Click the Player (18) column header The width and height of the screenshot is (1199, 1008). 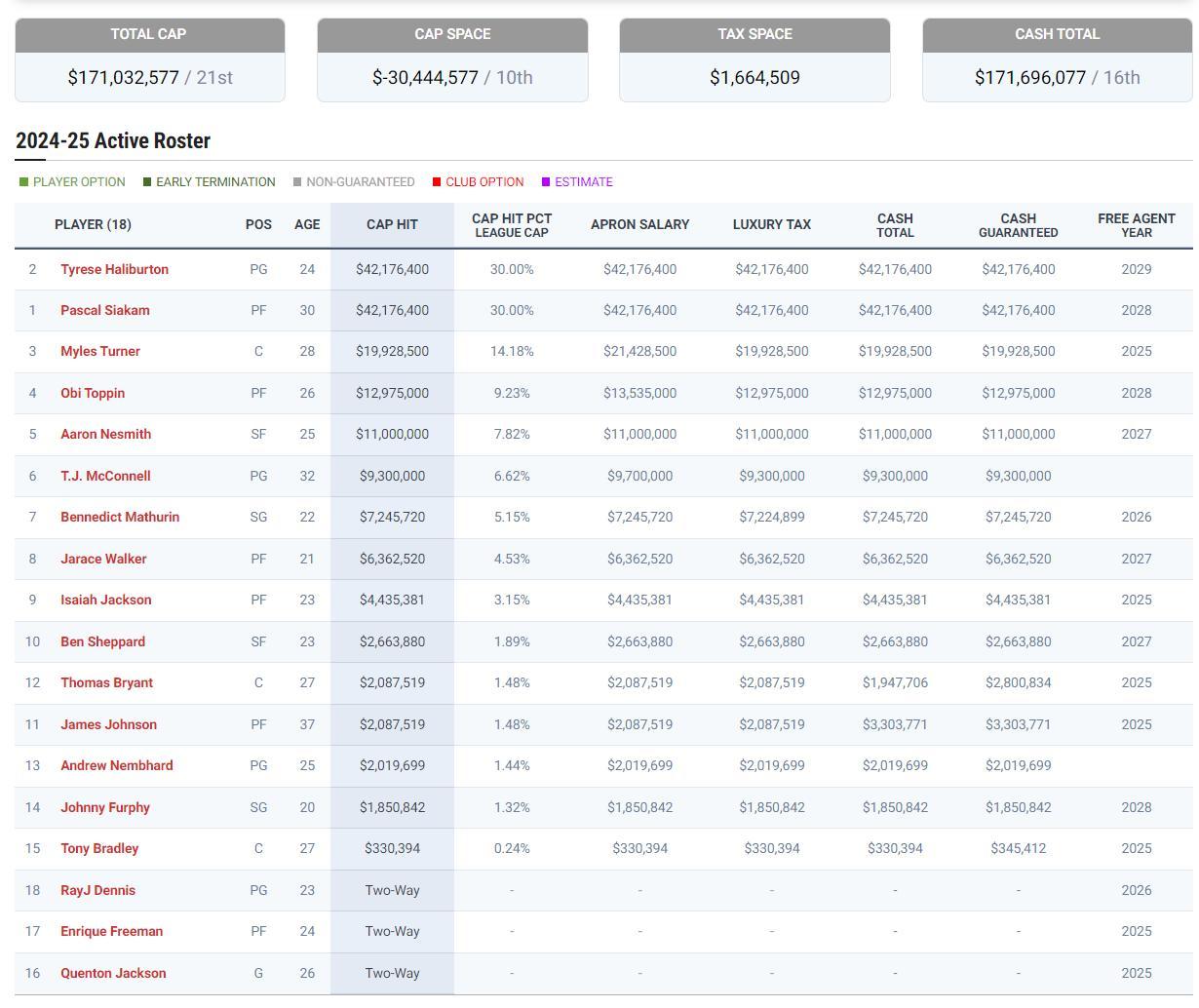pyautogui.click(x=93, y=224)
